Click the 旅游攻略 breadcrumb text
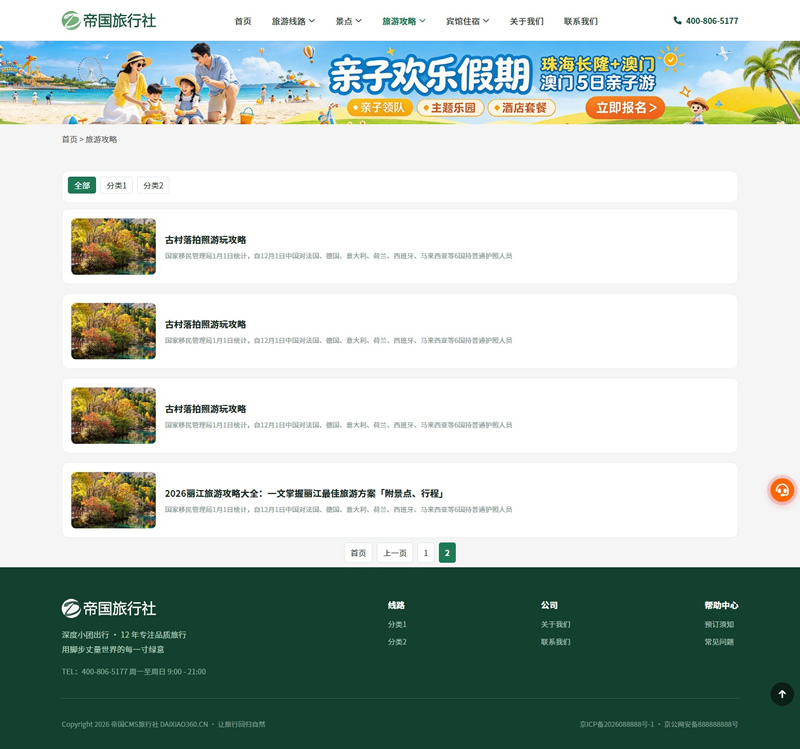This screenshot has width=800, height=749. [x=101, y=139]
